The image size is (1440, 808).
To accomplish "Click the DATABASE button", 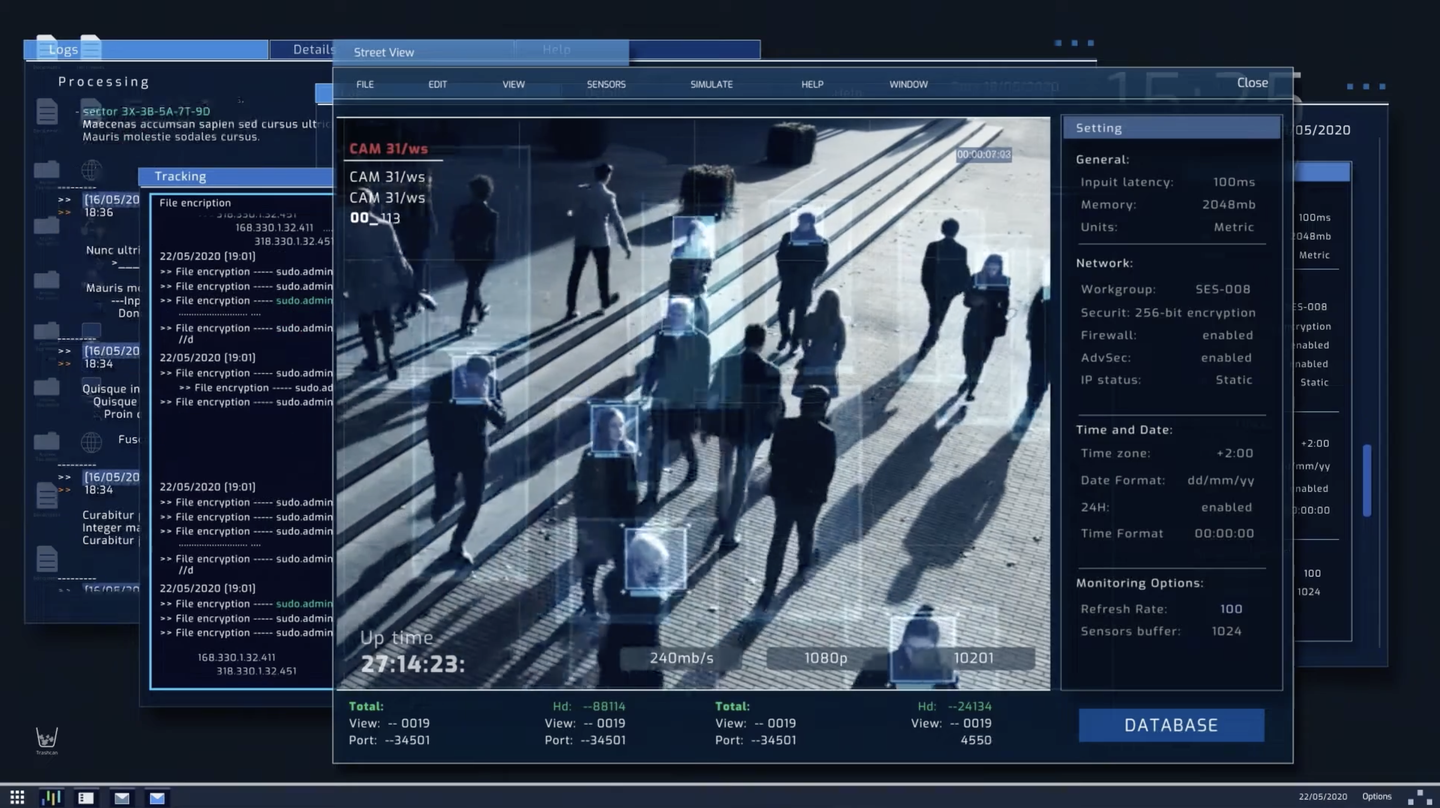I will coord(1171,725).
